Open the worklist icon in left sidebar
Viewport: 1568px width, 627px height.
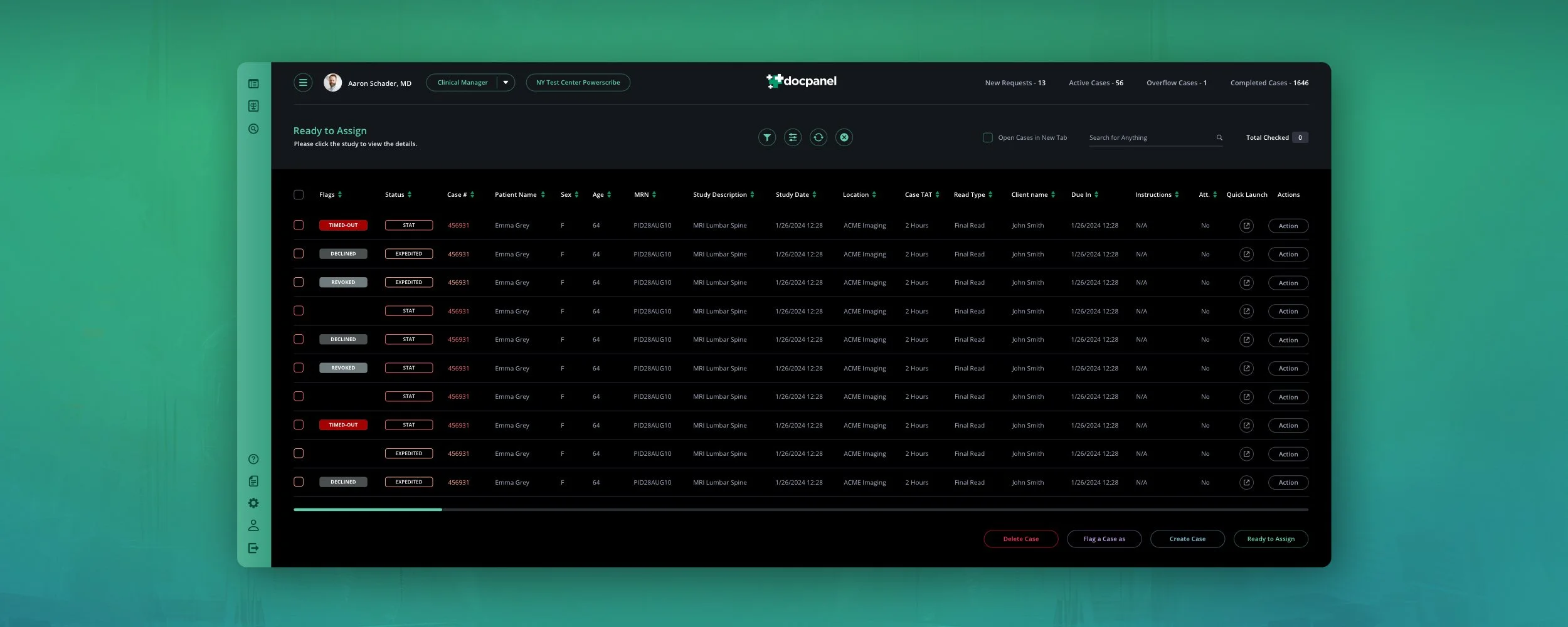pos(253,84)
